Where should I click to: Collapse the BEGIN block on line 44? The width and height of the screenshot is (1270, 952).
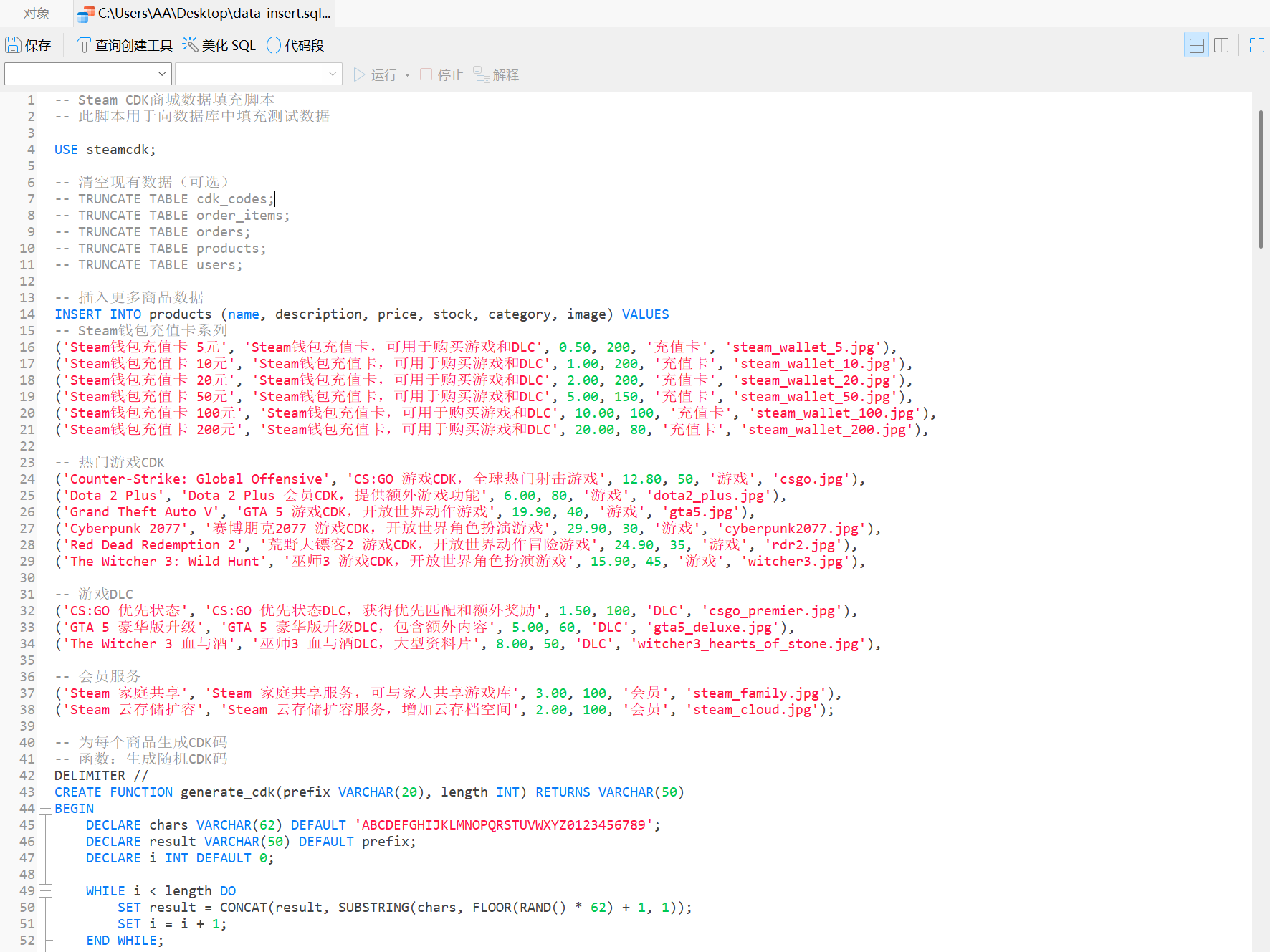[45, 809]
